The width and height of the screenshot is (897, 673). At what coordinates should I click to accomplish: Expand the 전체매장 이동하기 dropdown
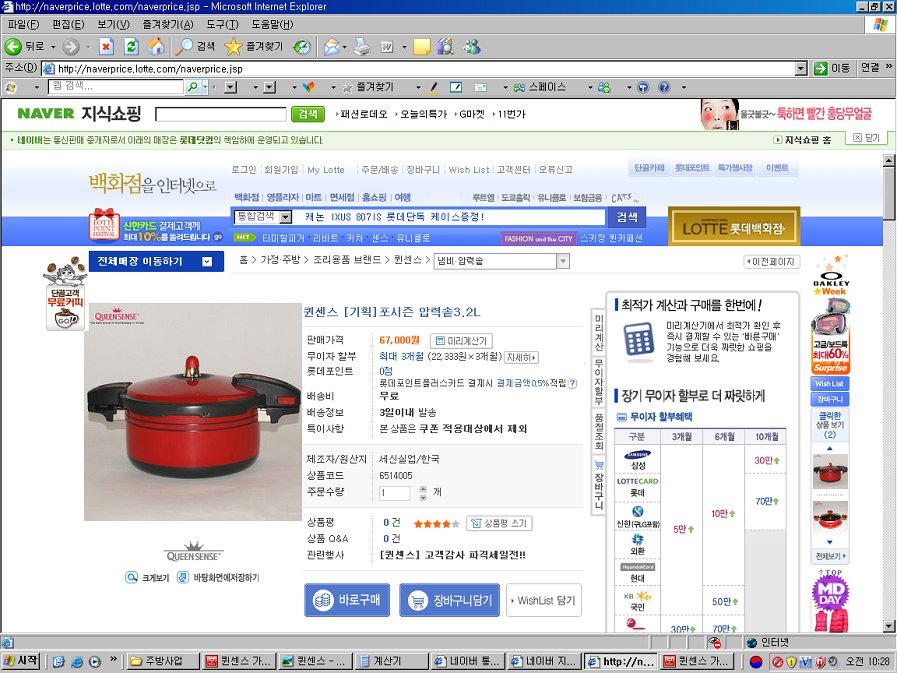pyautogui.click(x=207, y=262)
